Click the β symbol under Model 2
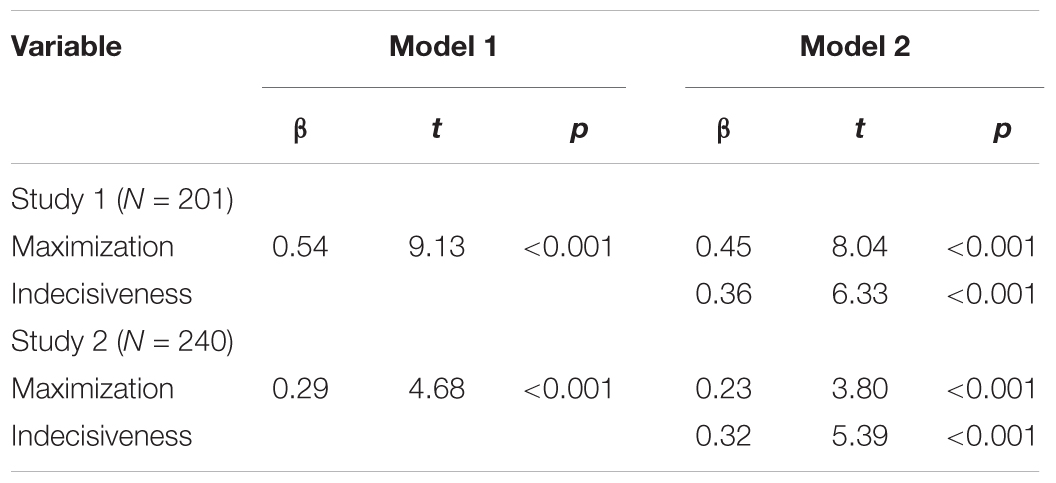The image size is (1056, 483). (x=723, y=130)
